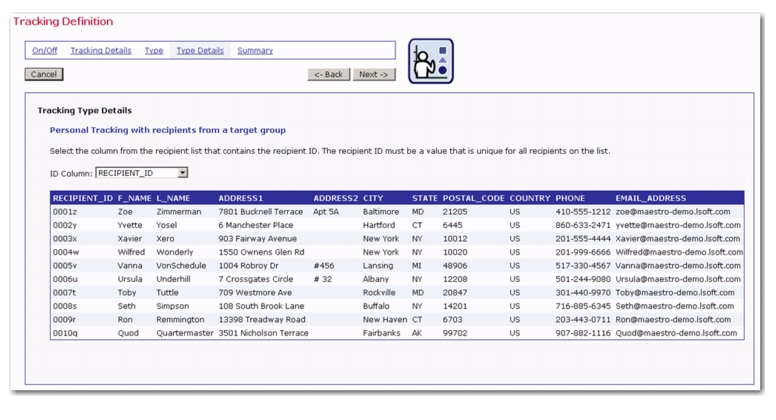
Task: Click email Xavier@maestro-demo.lsoft.com
Action: (678, 238)
